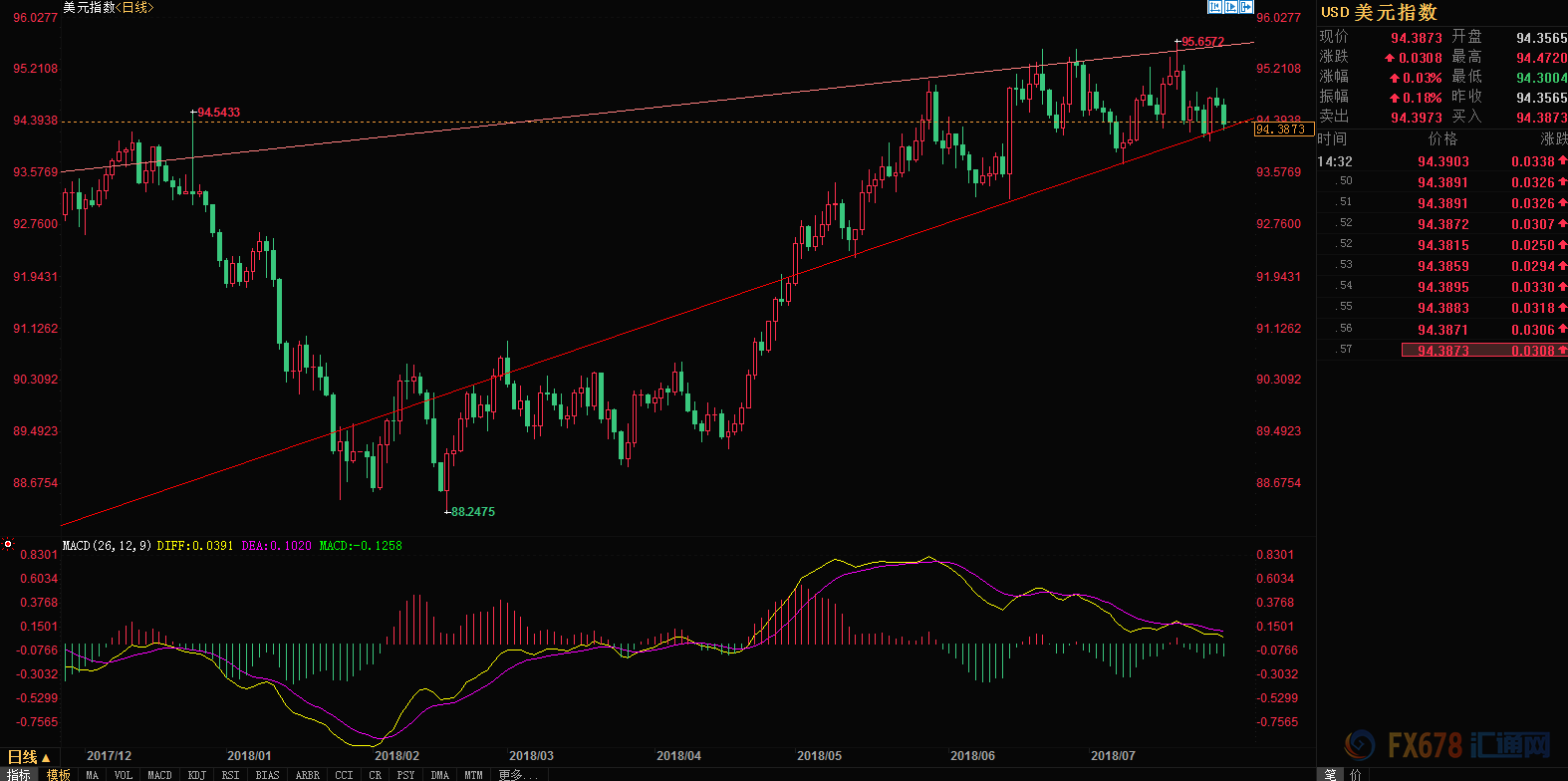Click the 2017/12 date axis label
This screenshot has width=1568, height=781.
pyautogui.click(x=109, y=756)
